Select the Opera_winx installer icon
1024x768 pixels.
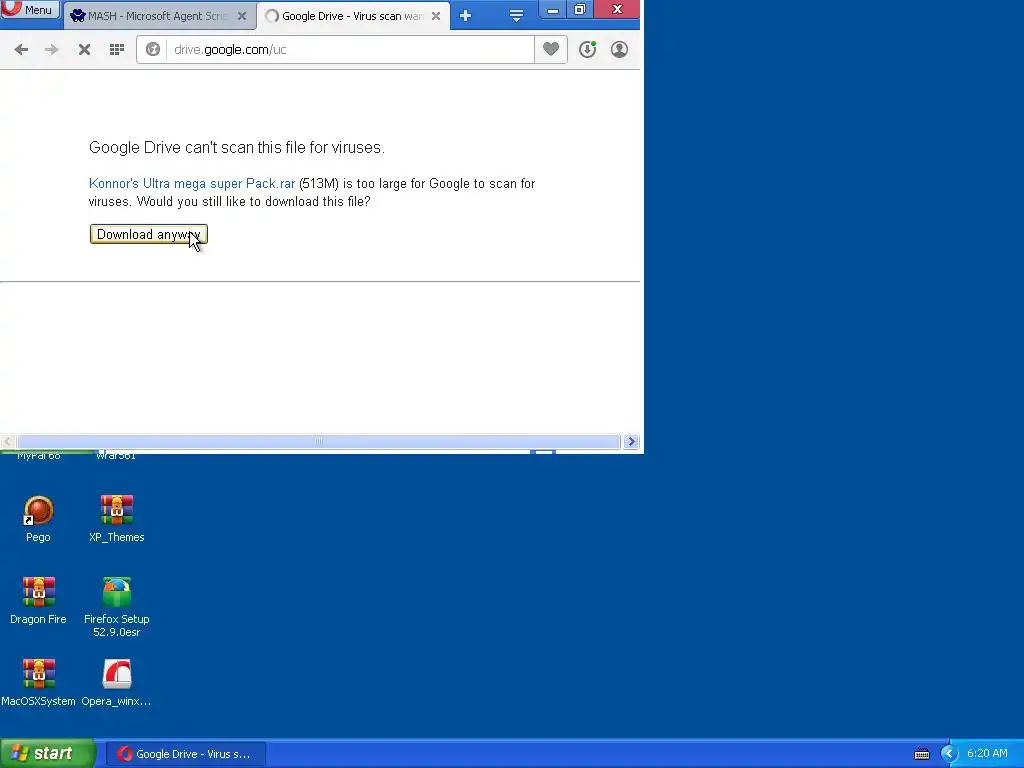tap(117, 683)
